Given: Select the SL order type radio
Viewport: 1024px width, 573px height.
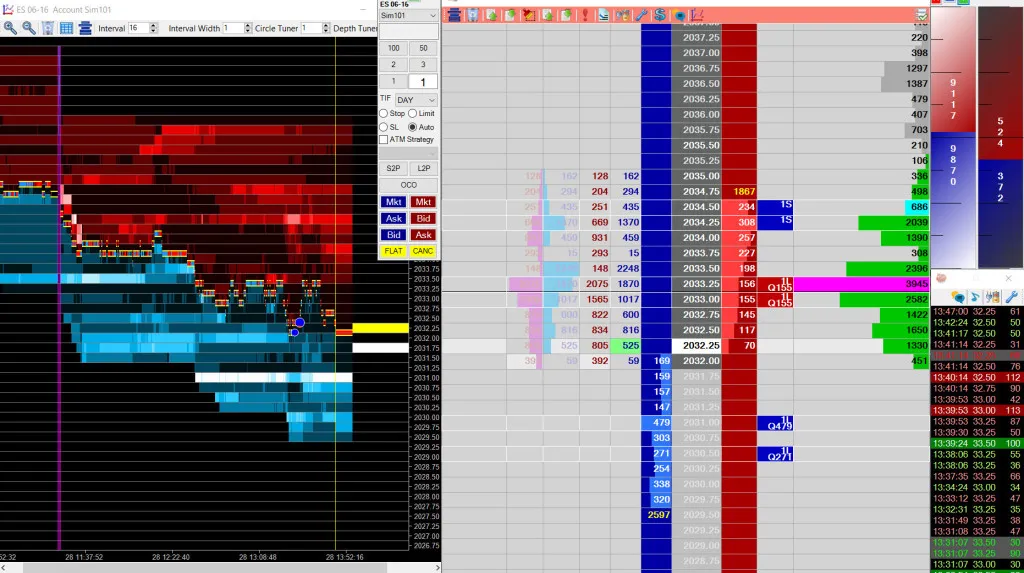Looking at the screenshot, I should (x=383, y=127).
